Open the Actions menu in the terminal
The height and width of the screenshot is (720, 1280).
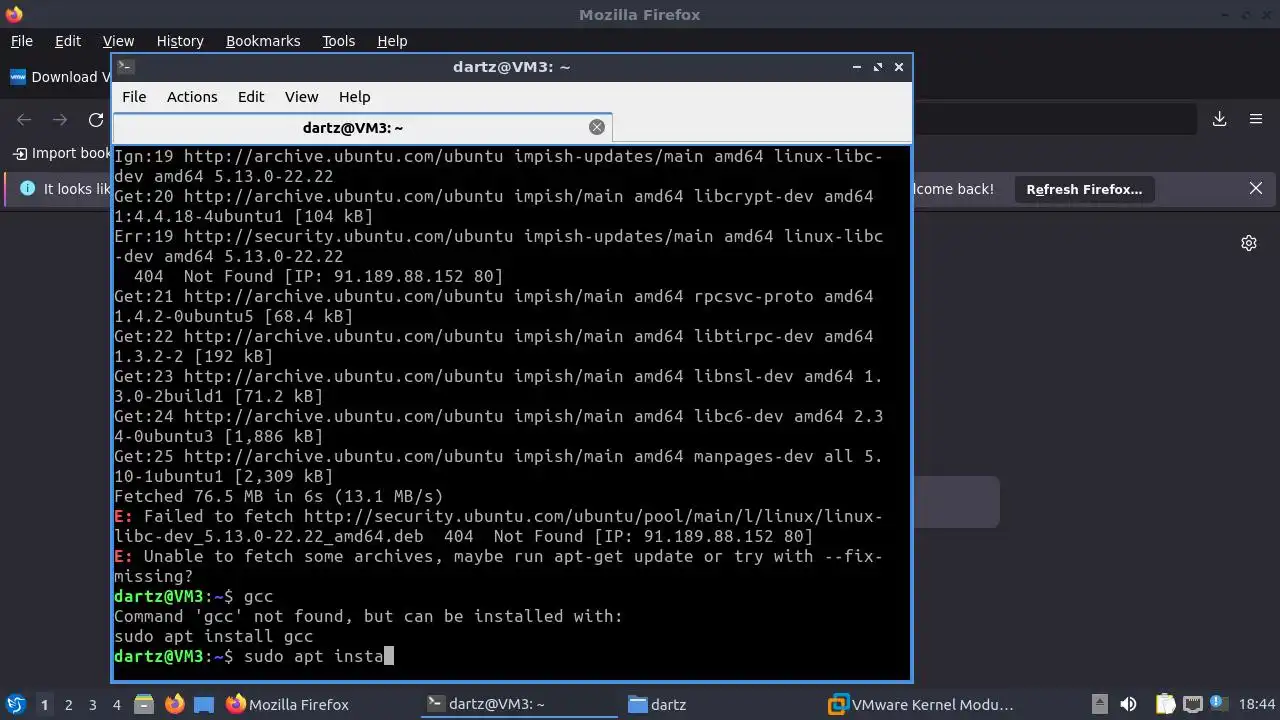pos(192,97)
